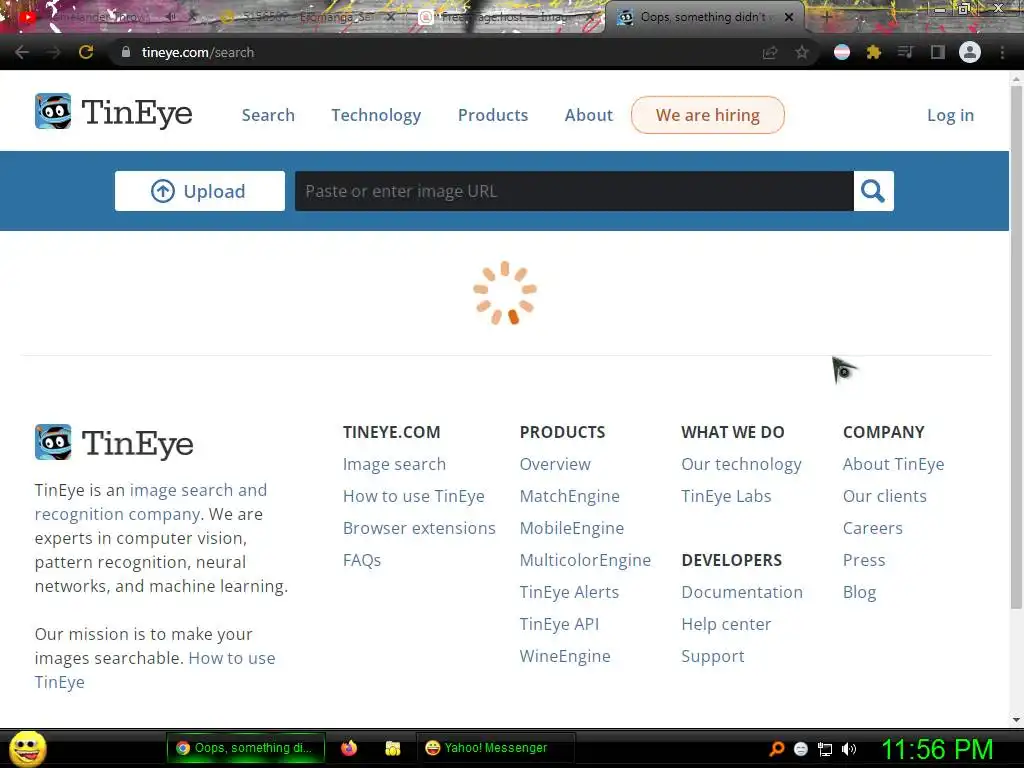The height and width of the screenshot is (768, 1024).
Task: Open the Help center link
Action: pyautogui.click(x=726, y=624)
